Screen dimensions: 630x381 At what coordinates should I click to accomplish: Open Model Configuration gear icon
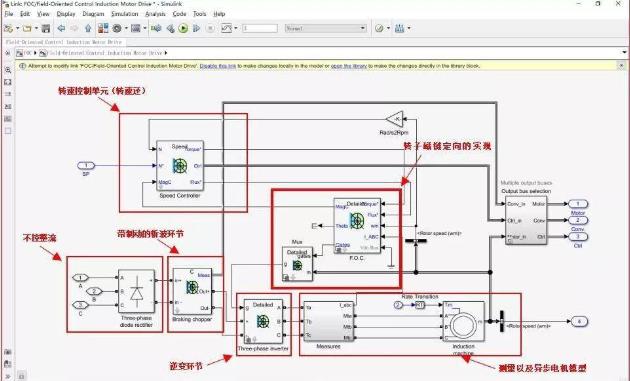point(117,29)
